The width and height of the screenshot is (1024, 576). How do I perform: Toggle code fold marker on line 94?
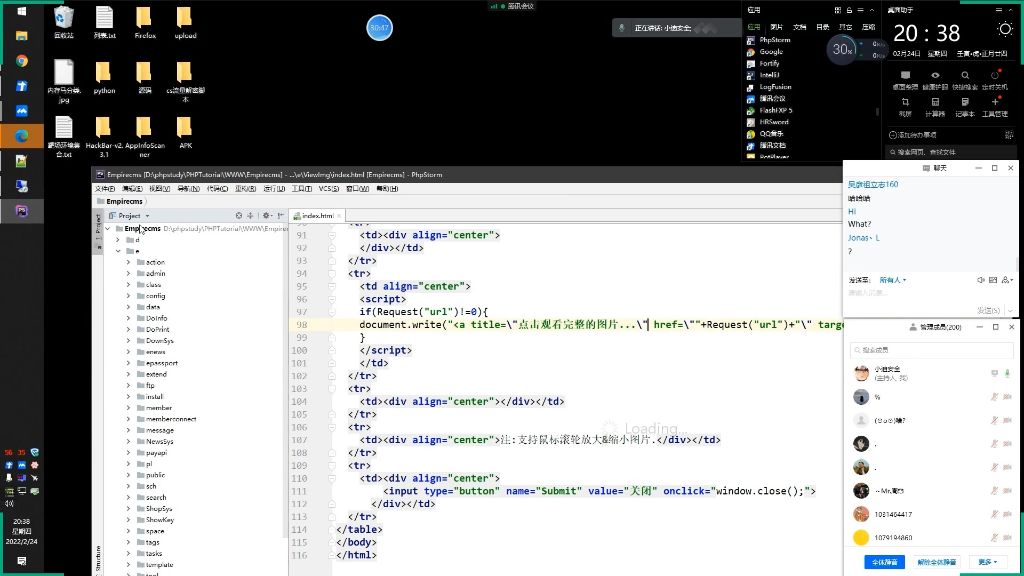click(332, 274)
